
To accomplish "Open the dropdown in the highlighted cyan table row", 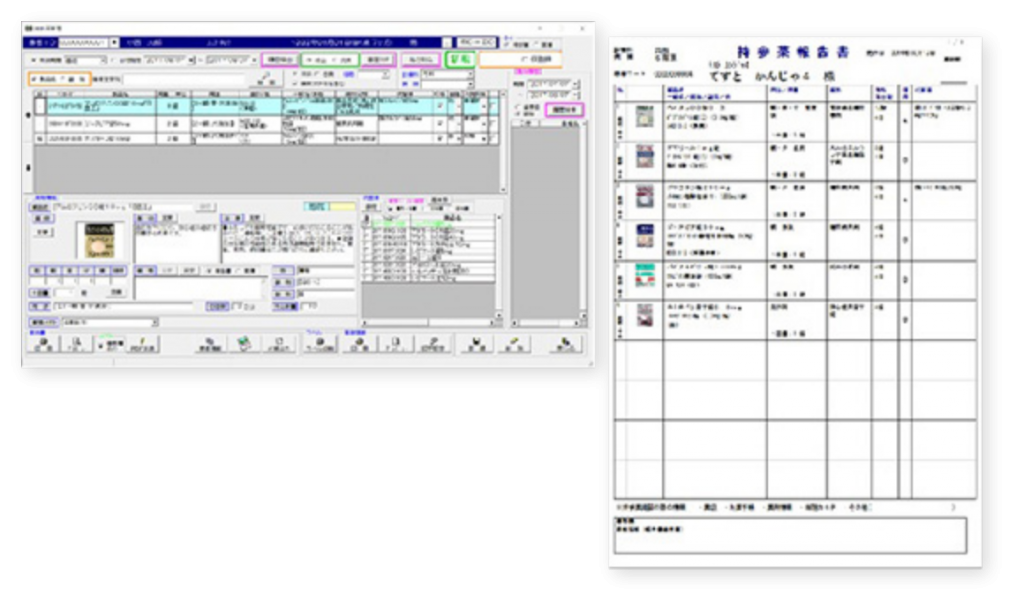I will (x=484, y=106).
